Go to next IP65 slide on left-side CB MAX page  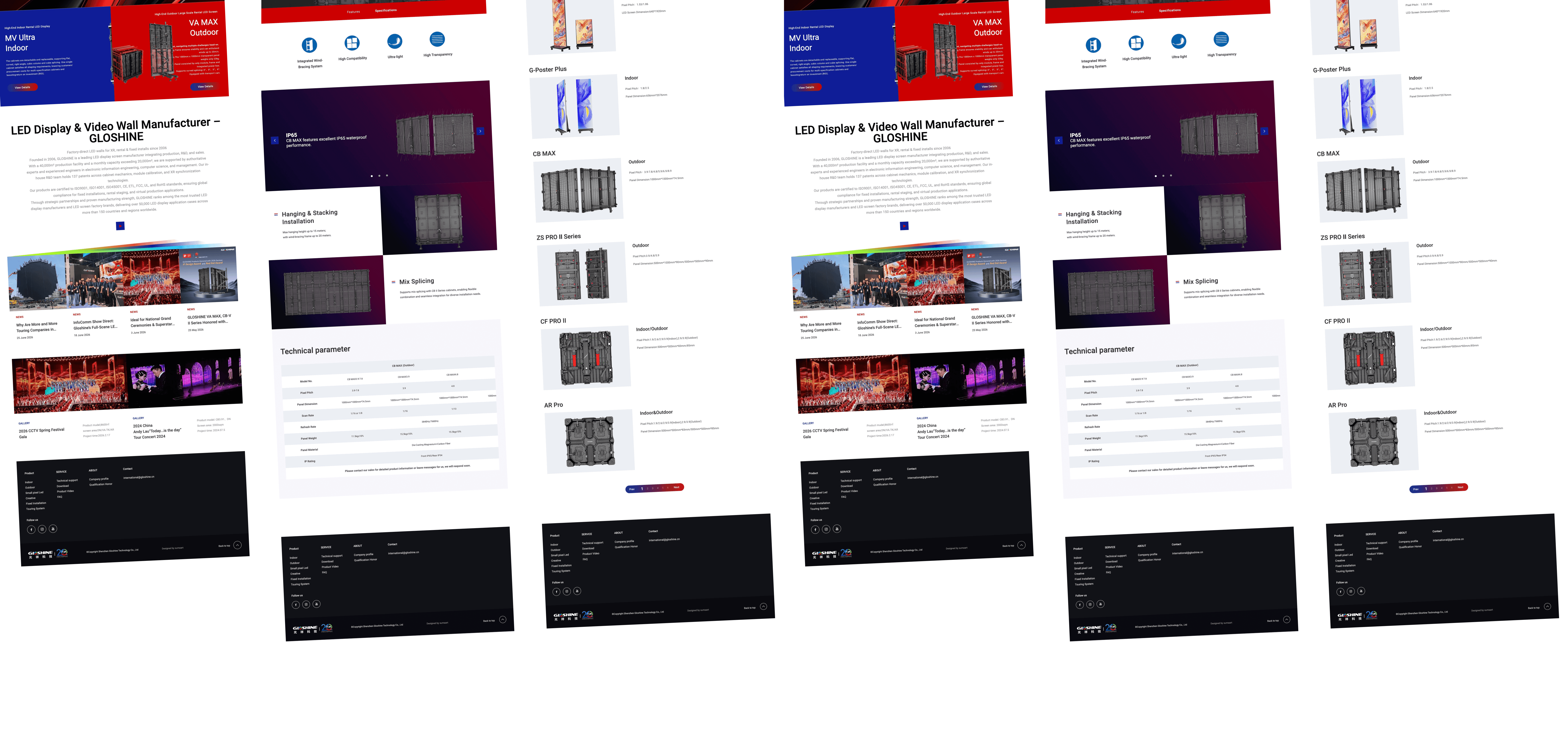(480, 131)
